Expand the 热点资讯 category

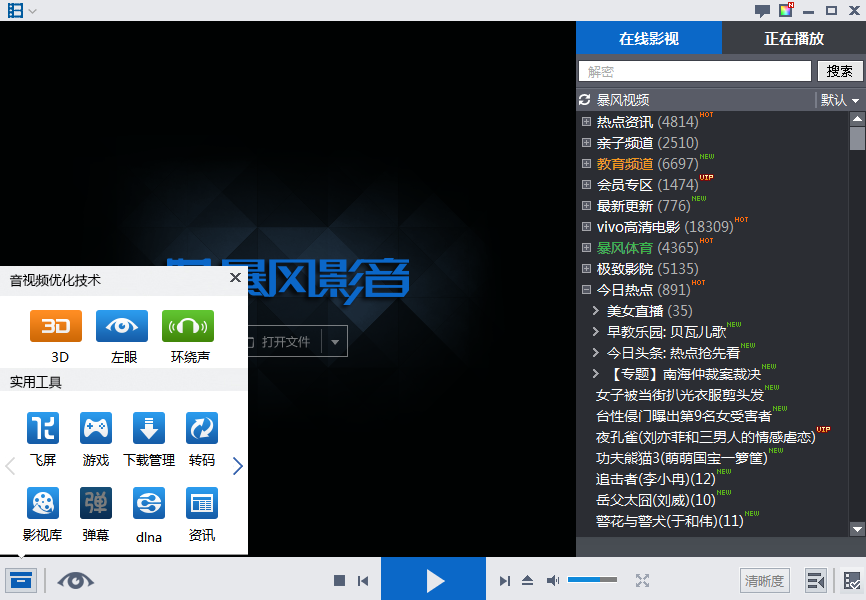pyautogui.click(x=587, y=122)
